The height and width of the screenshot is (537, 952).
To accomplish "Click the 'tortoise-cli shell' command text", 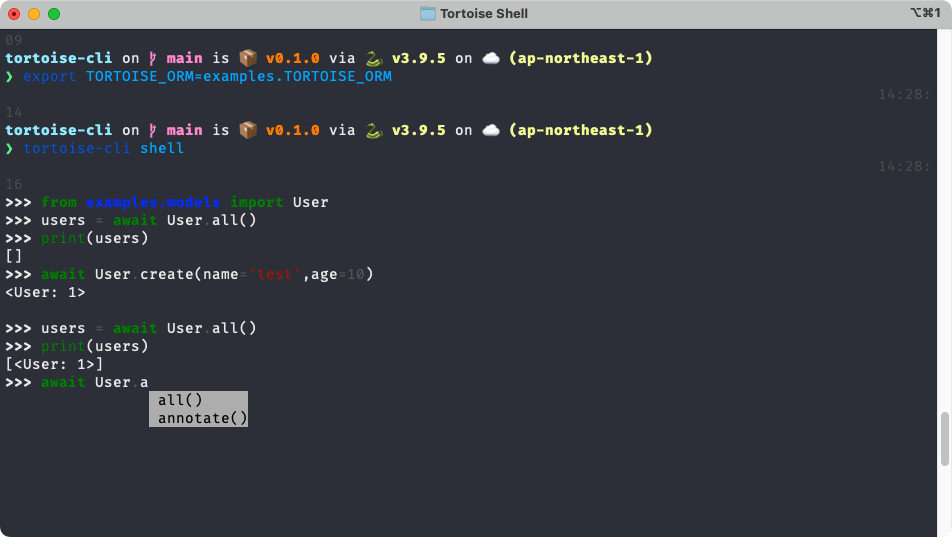I will click(103, 148).
